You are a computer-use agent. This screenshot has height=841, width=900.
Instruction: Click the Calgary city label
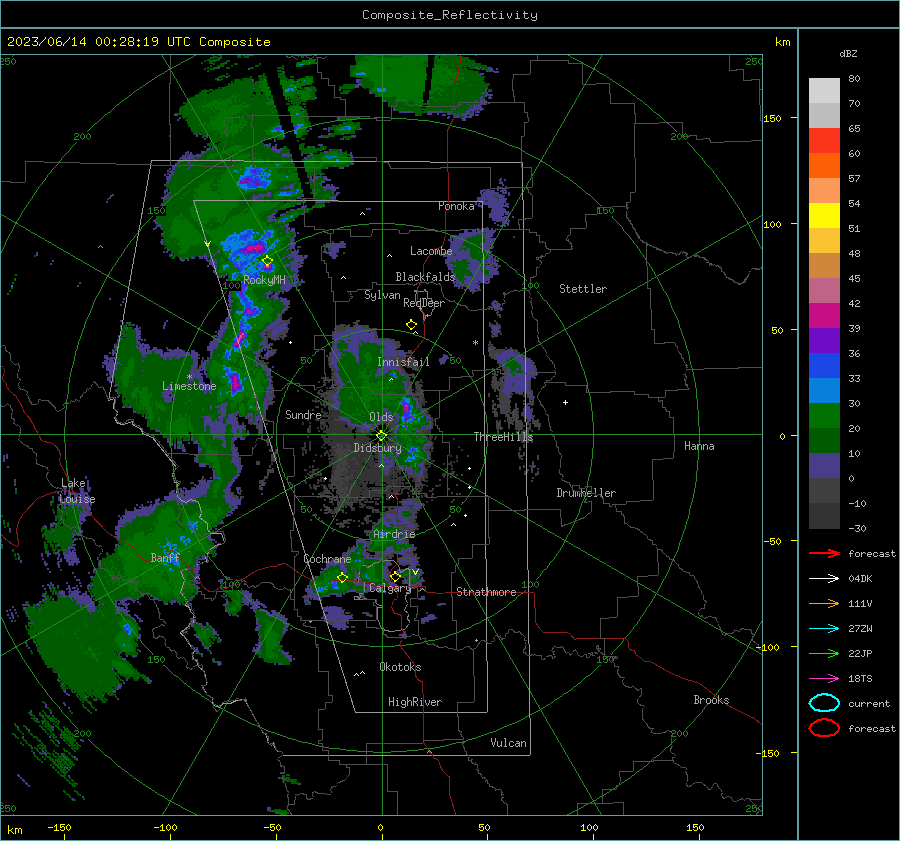(x=390, y=588)
